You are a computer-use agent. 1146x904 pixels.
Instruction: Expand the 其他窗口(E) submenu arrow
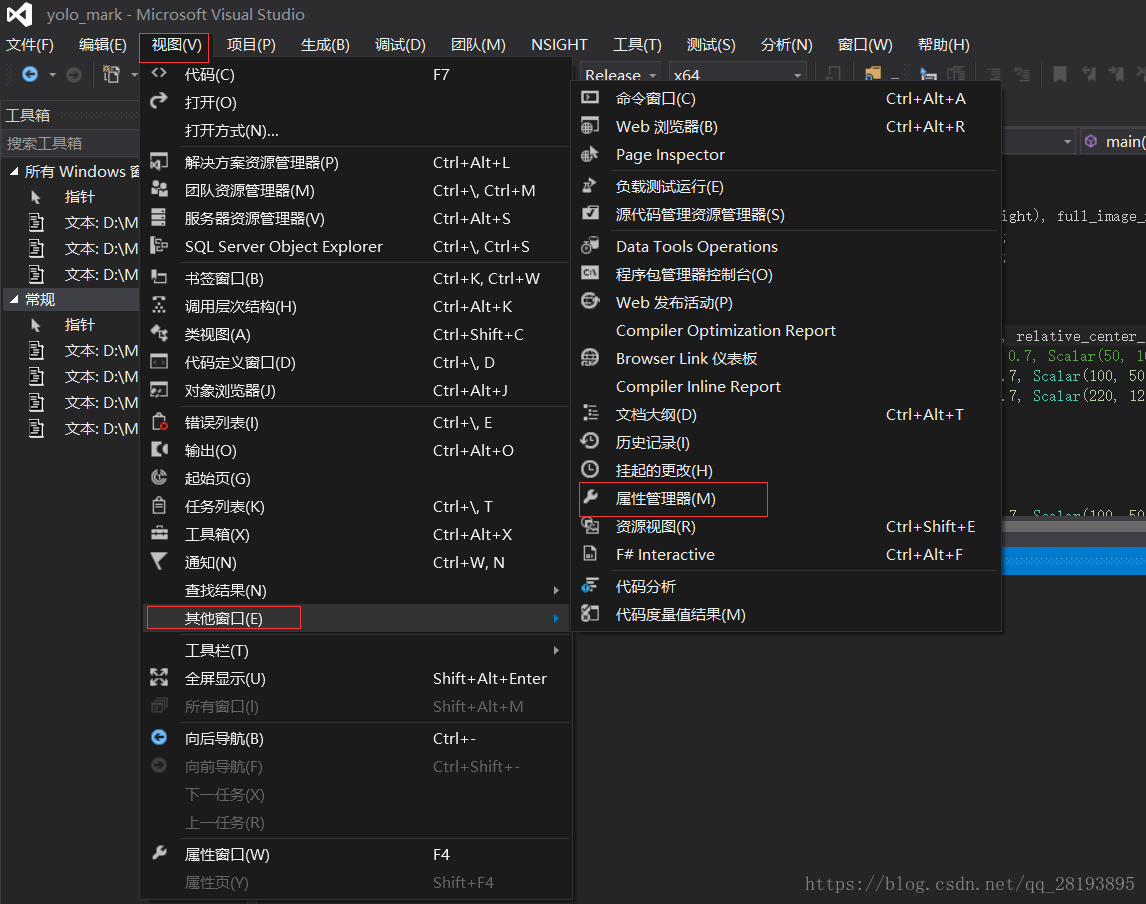556,618
